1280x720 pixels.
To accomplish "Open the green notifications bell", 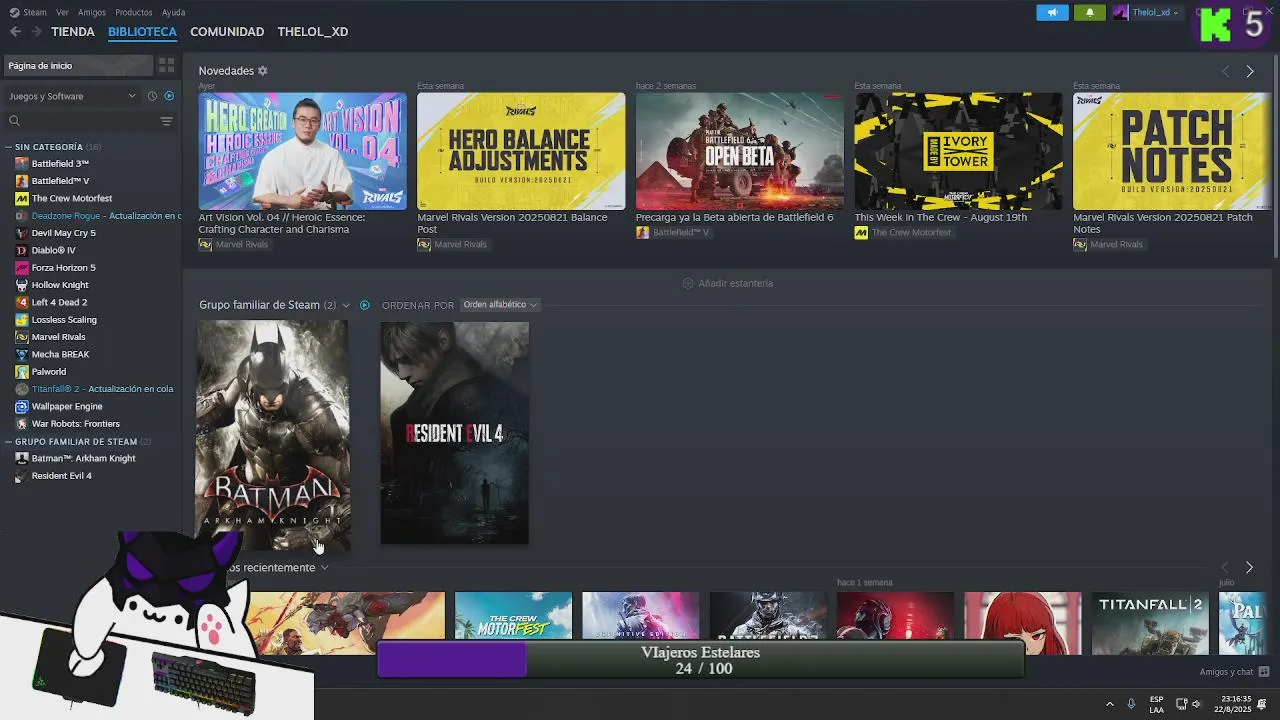I will coord(1090,12).
